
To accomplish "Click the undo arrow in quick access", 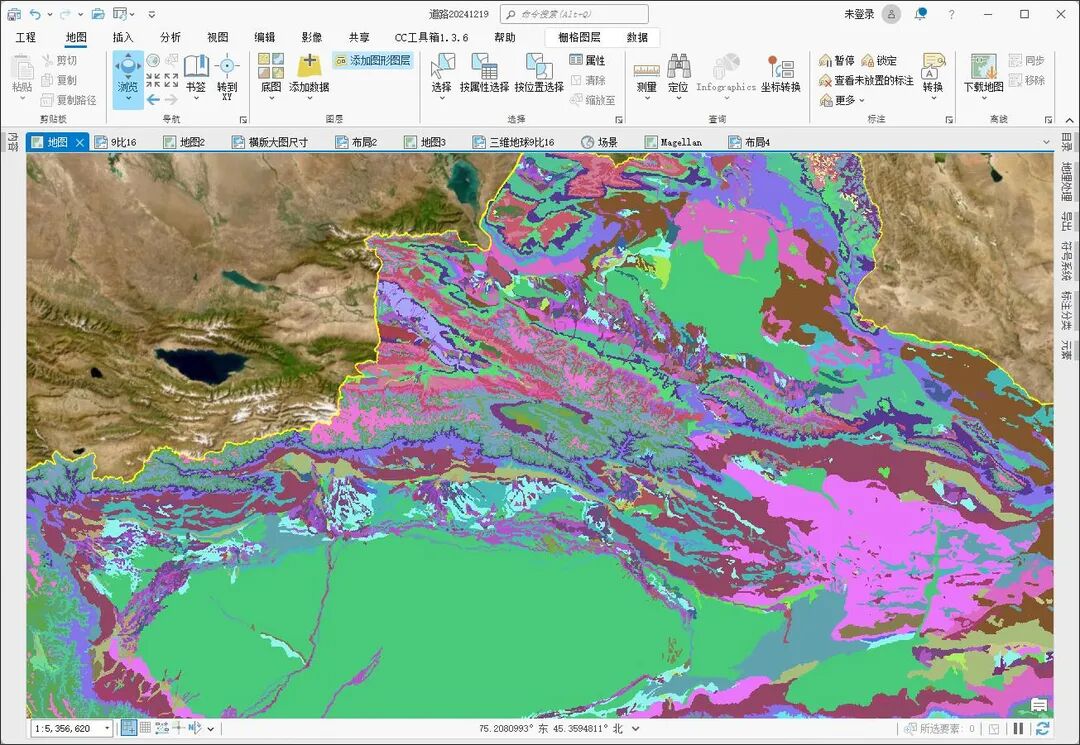I will coord(35,14).
